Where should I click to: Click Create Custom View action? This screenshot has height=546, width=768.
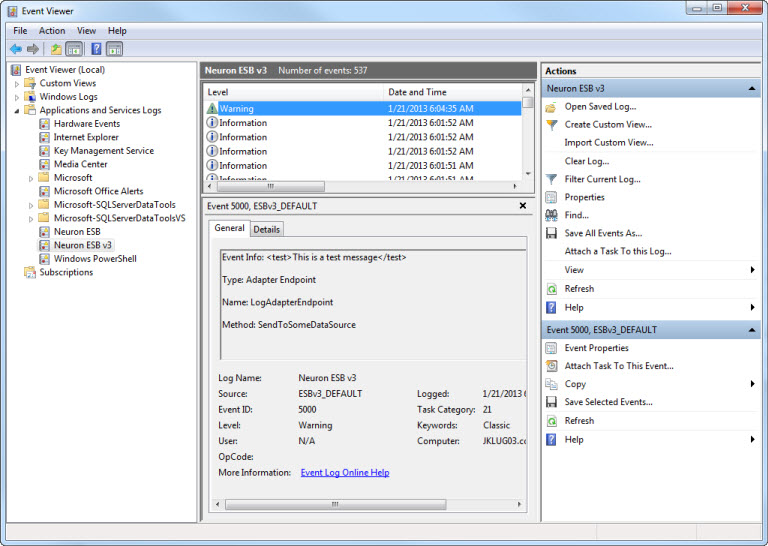click(x=608, y=125)
